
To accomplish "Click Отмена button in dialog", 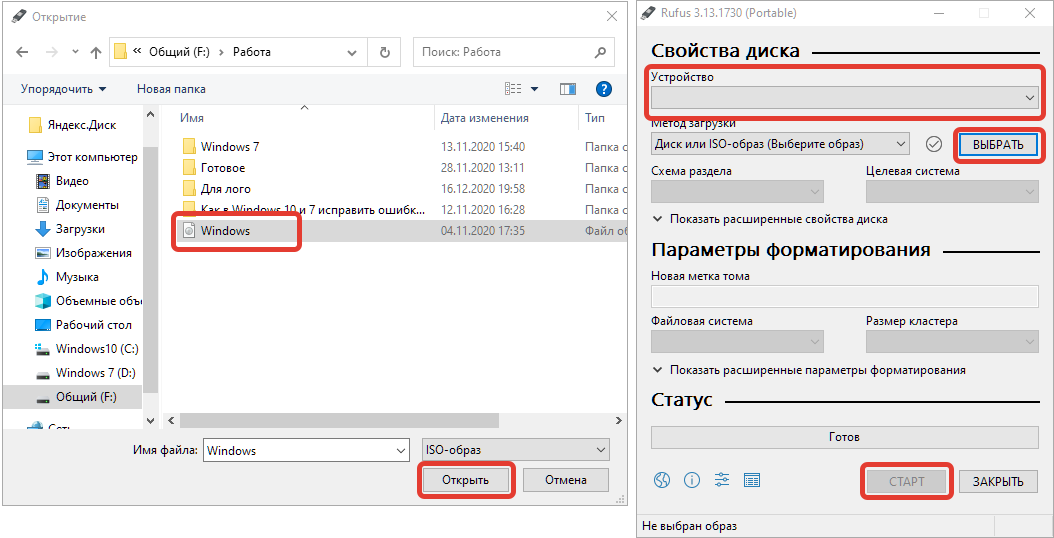I will coord(565,480).
